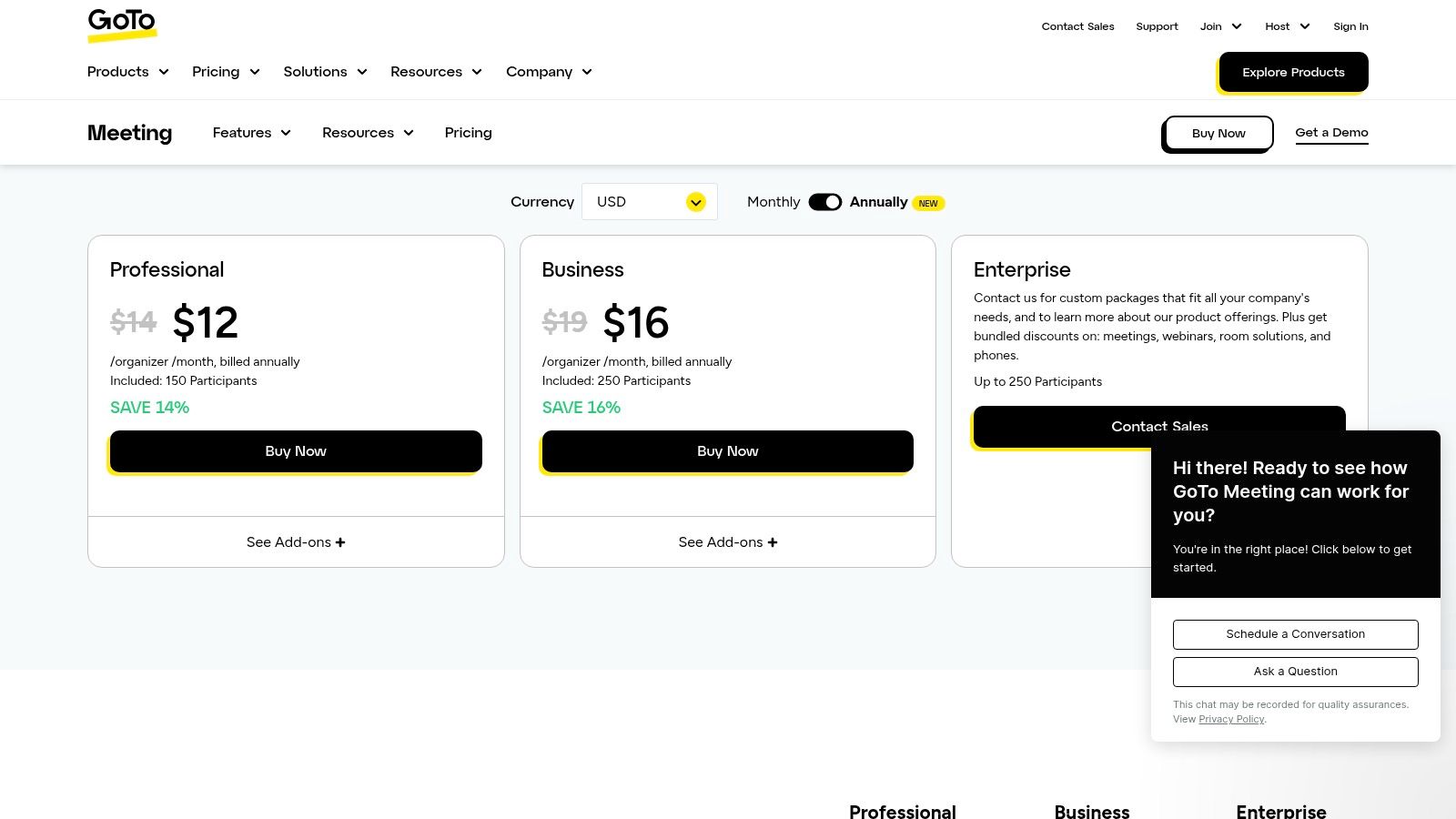Click the NEW badge next to Annually
The image size is (1456, 819).
tap(928, 203)
